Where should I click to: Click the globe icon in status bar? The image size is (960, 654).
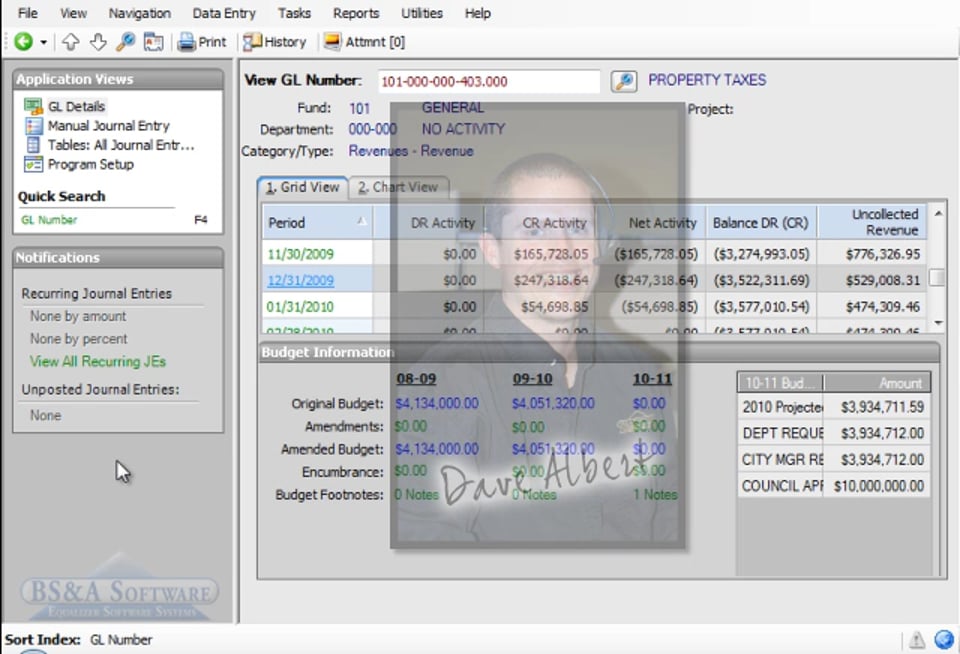944,639
